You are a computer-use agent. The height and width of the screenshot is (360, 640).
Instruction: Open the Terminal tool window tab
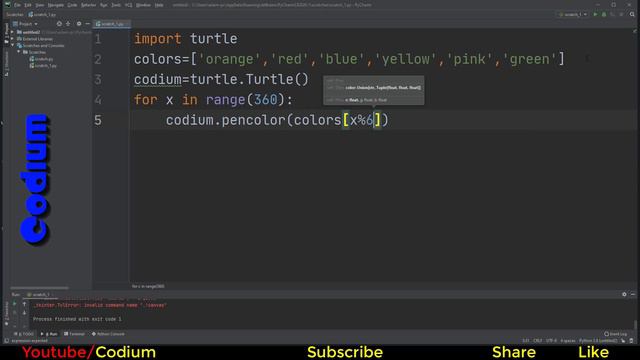click(74, 334)
